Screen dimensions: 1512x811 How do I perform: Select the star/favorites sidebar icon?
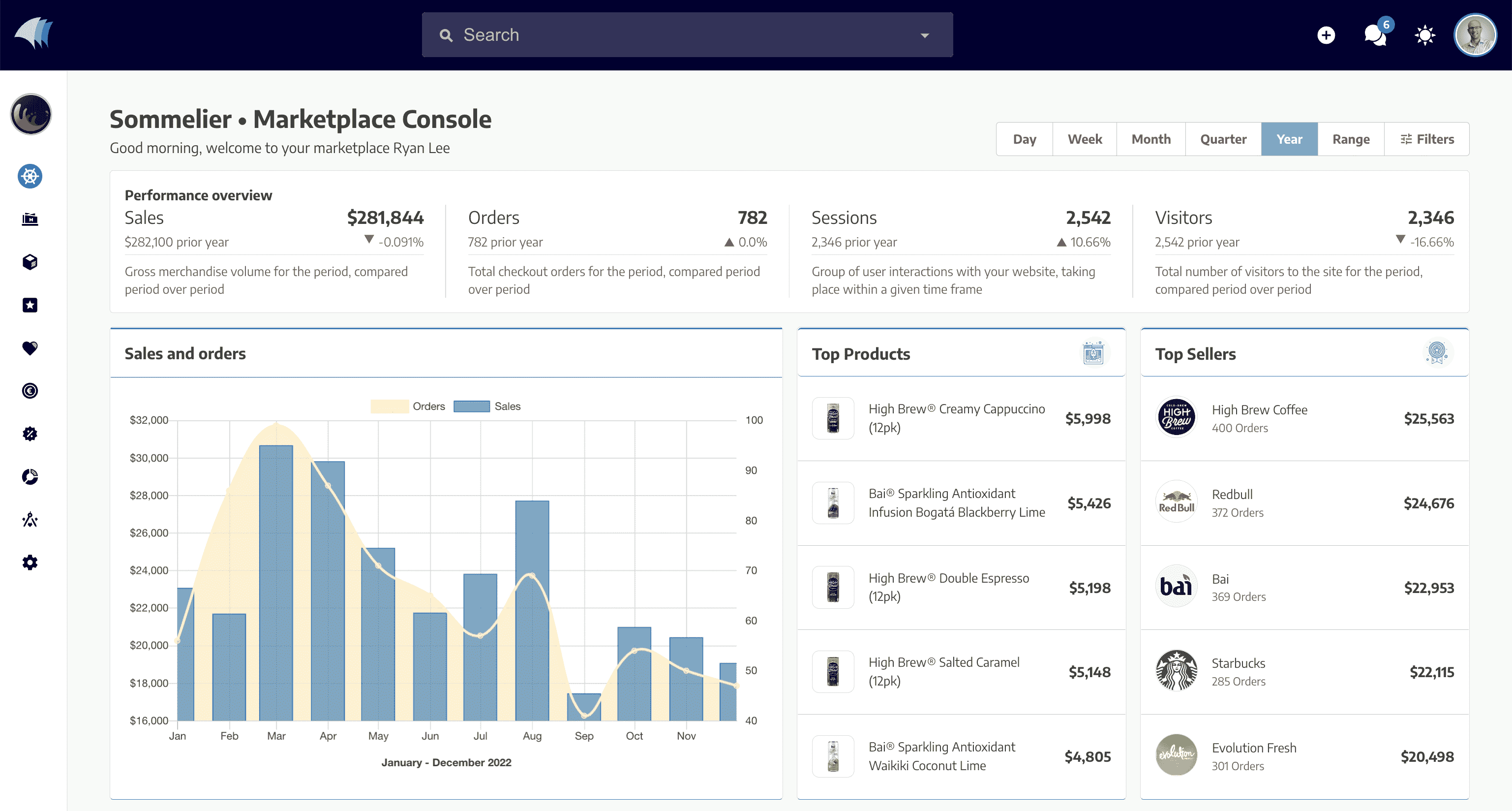pos(30,305)
